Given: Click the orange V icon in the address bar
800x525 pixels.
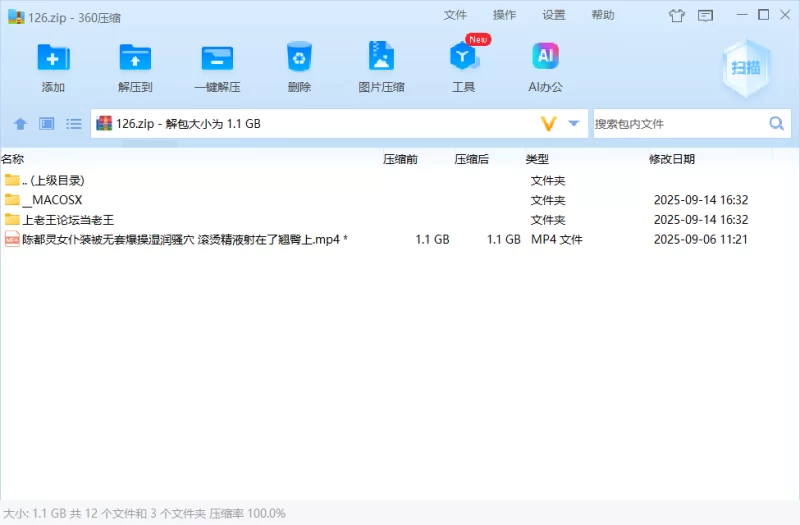Looking at the screenshot, I should (x=548, y=123).
